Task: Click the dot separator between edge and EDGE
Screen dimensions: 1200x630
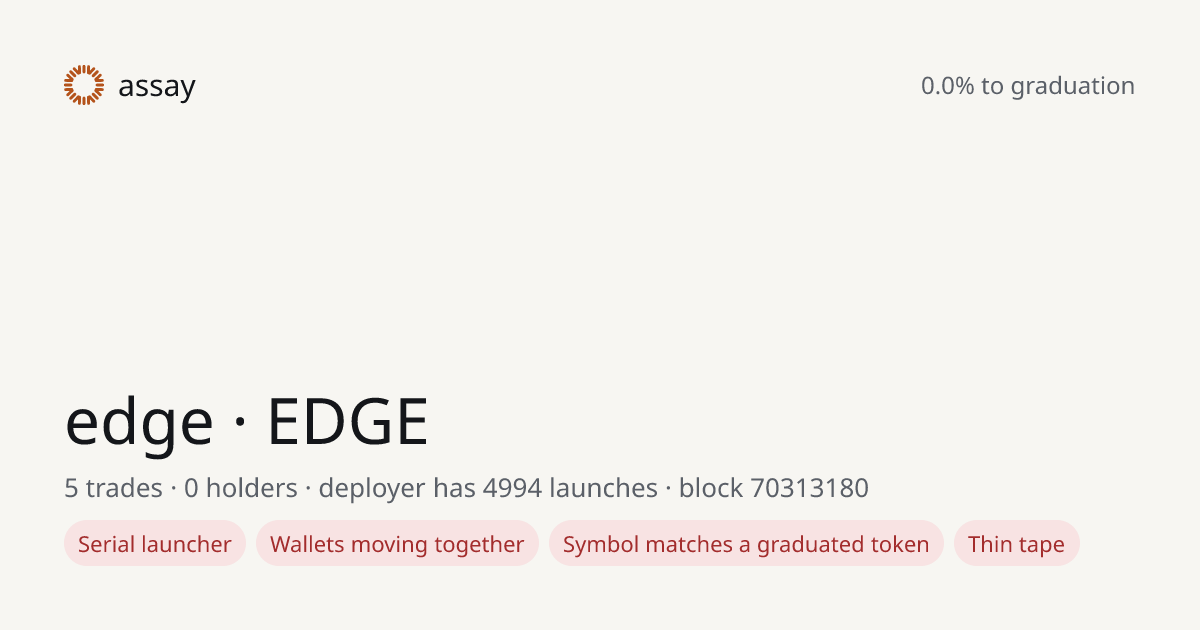Action: (240, 424)
